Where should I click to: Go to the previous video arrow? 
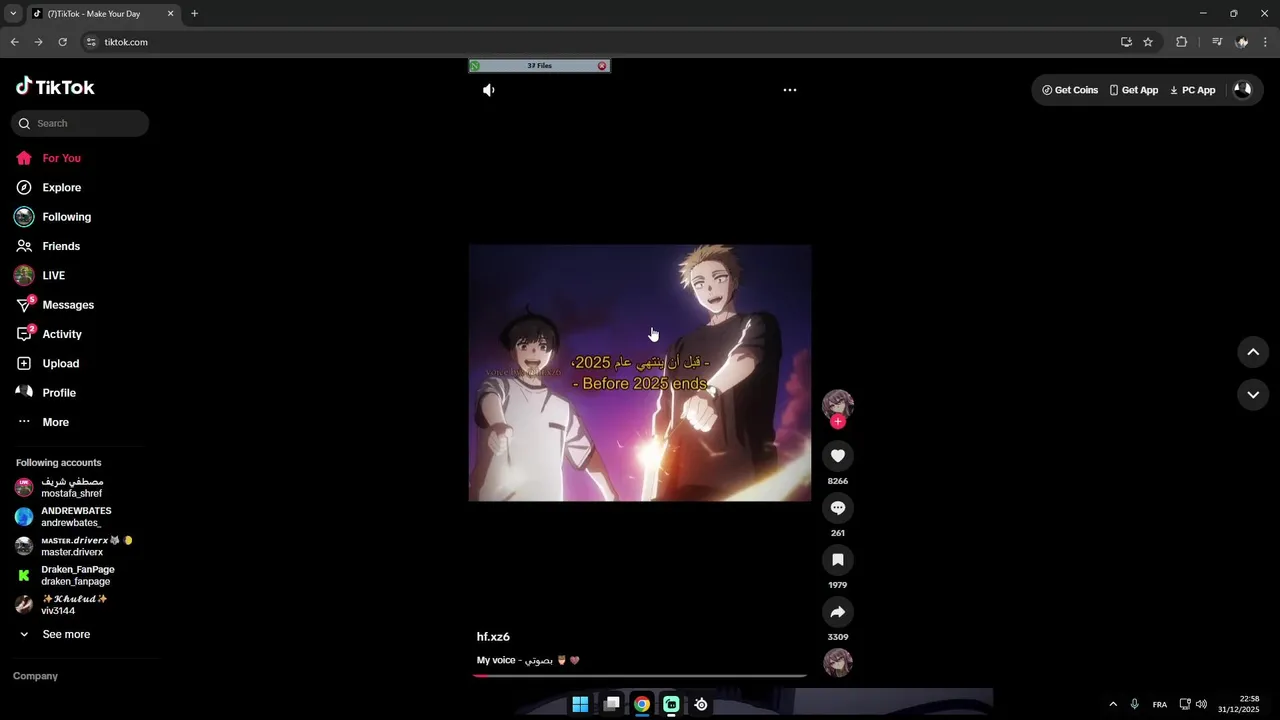[x=1253, y=352]
